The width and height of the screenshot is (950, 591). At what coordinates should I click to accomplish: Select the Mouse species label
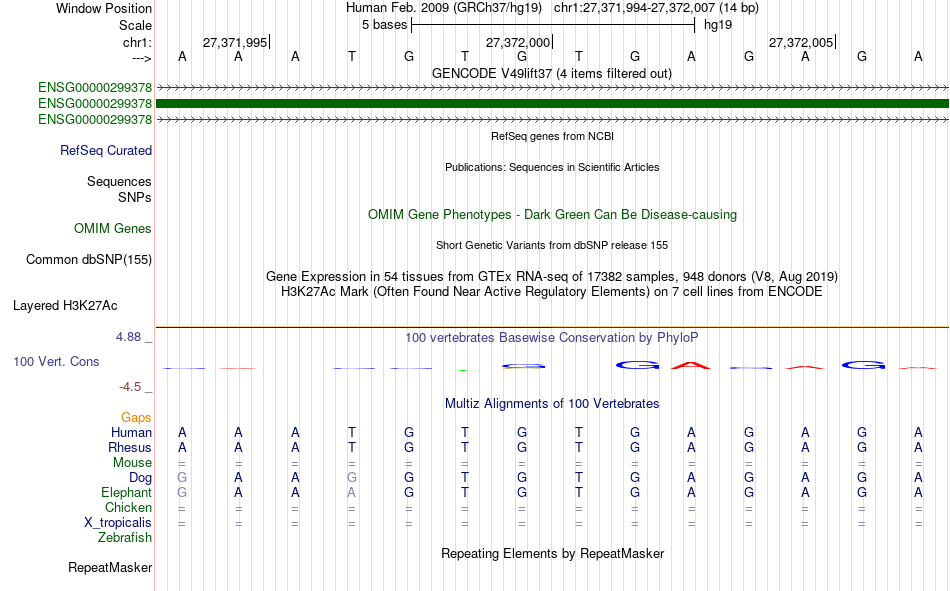point(132,462)
